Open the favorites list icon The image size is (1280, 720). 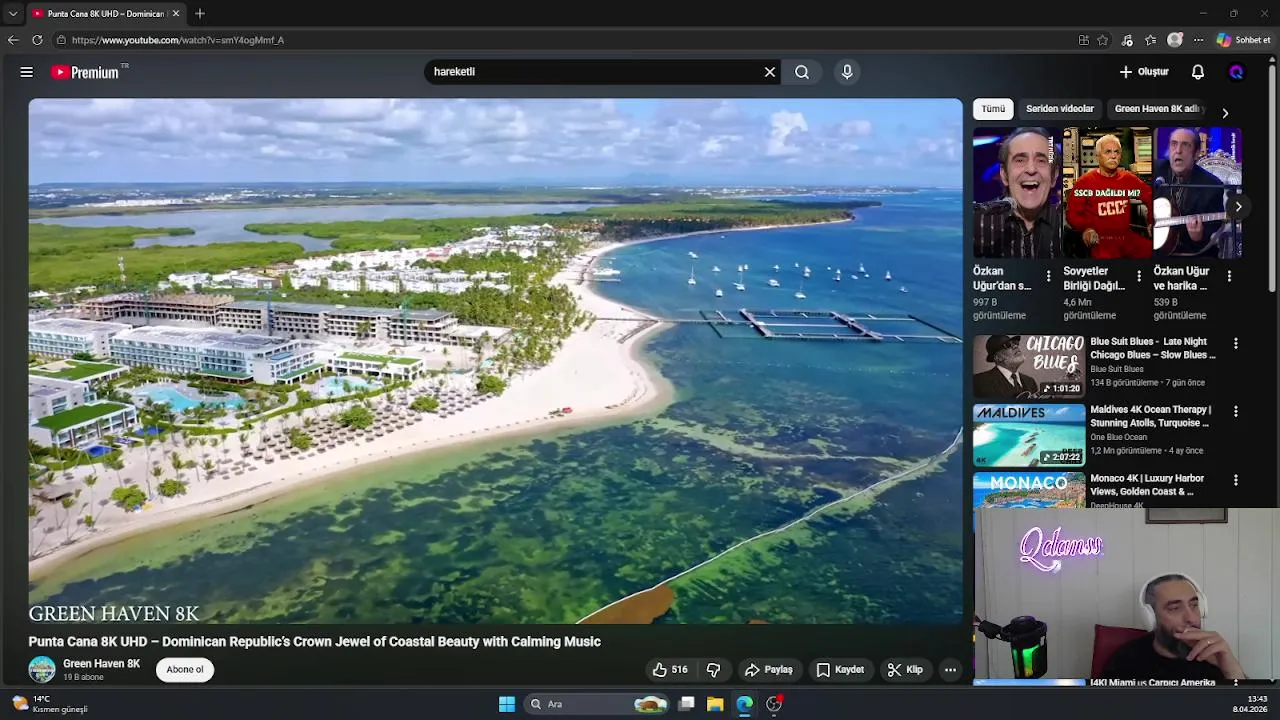pyautogui.click(x=1151, y=40)
